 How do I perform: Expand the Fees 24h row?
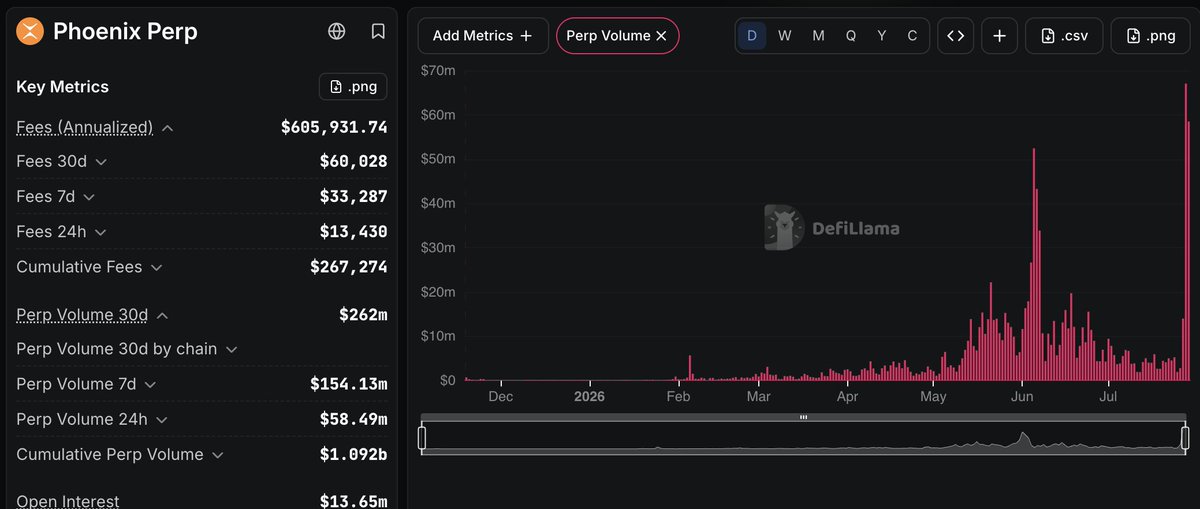pyautogui.click(x=100, y=232)
